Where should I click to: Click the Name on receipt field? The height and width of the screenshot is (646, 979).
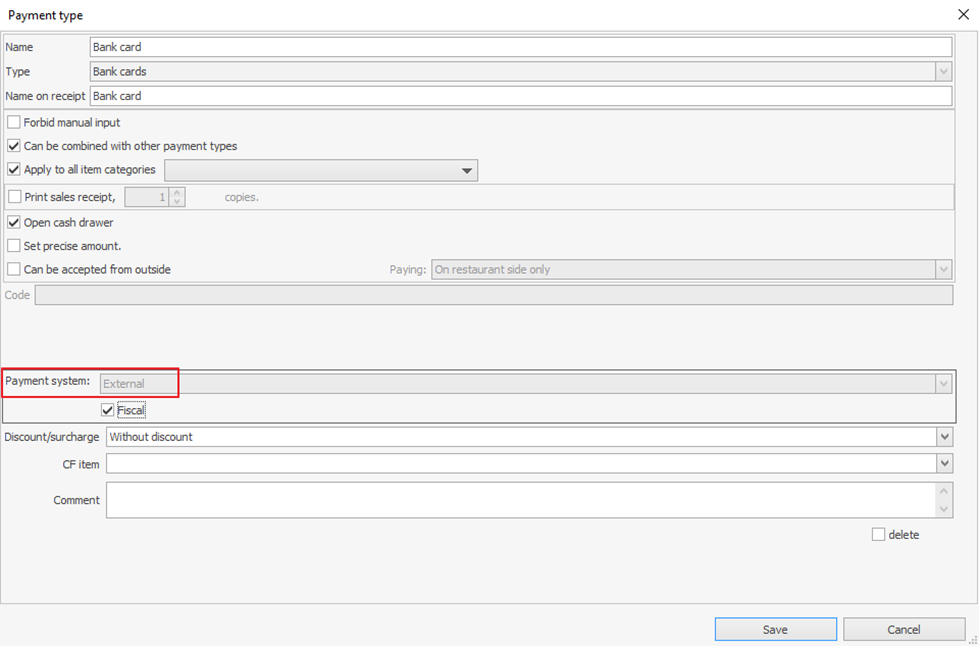tap(520, 96)
